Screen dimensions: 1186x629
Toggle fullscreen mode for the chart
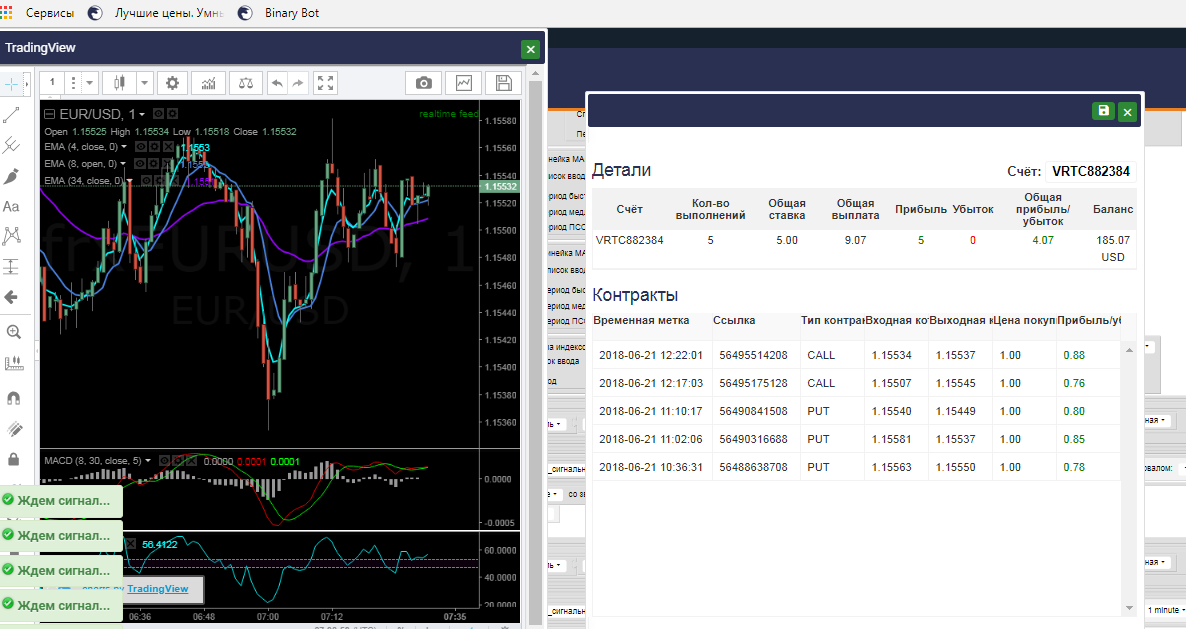click(325, 83)
